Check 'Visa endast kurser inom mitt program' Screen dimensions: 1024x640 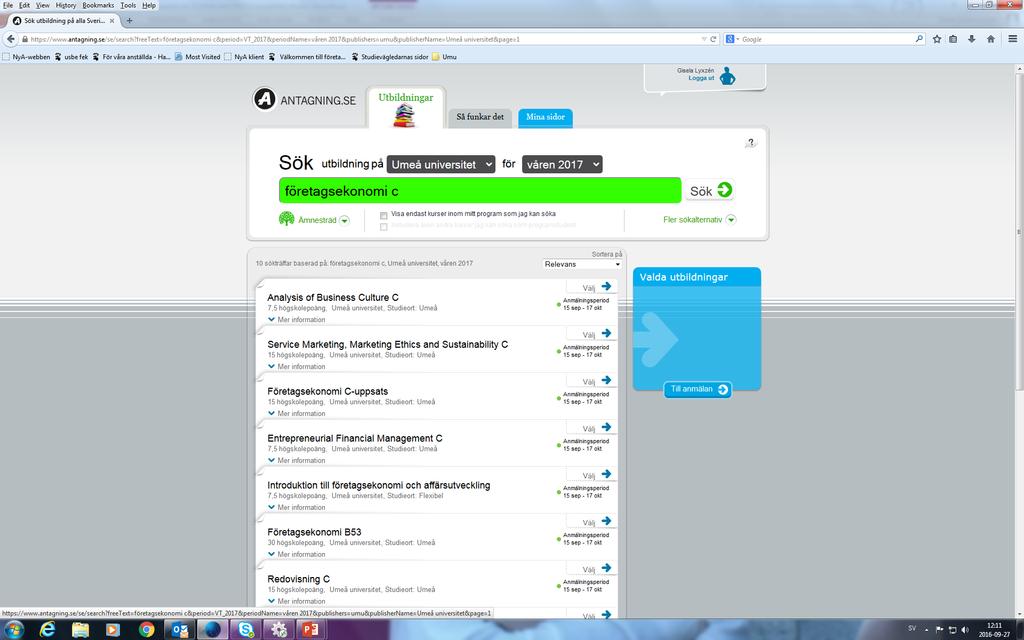coord(384,215)
